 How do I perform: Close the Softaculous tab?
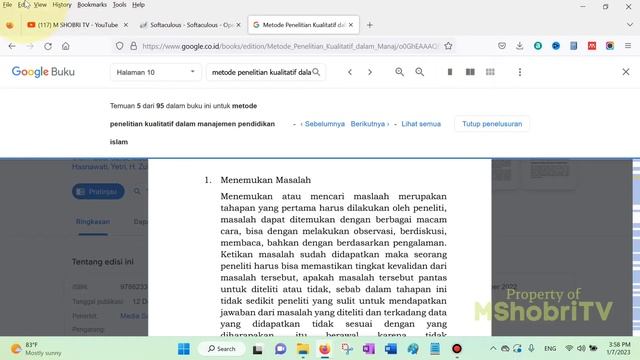[x=239, y=25]
